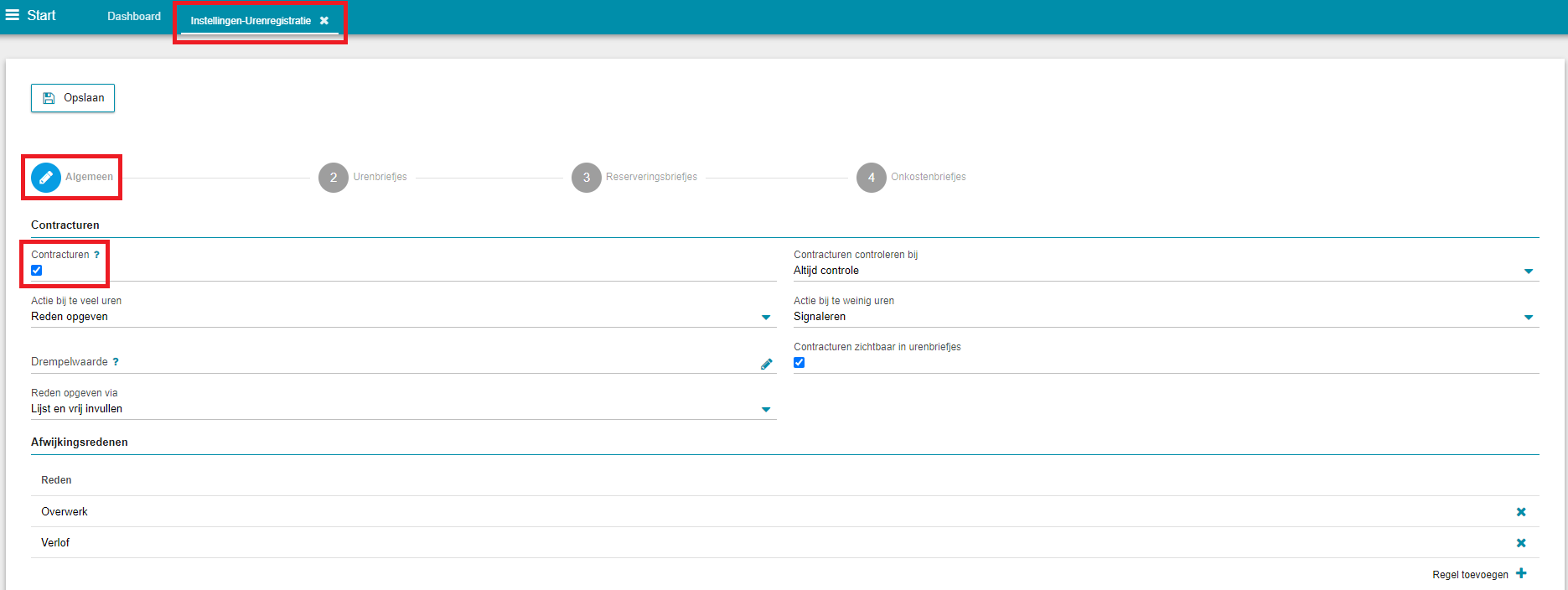
Task: Click the Drempelwaarde help question mark
Action: (116, 362)
